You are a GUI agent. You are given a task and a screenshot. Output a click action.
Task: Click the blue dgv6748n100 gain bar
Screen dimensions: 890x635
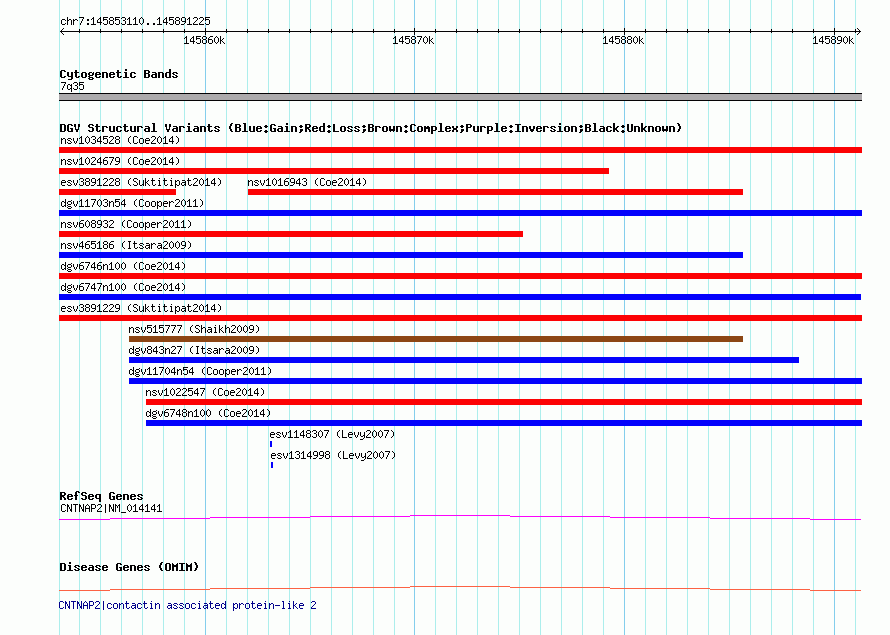504,423
